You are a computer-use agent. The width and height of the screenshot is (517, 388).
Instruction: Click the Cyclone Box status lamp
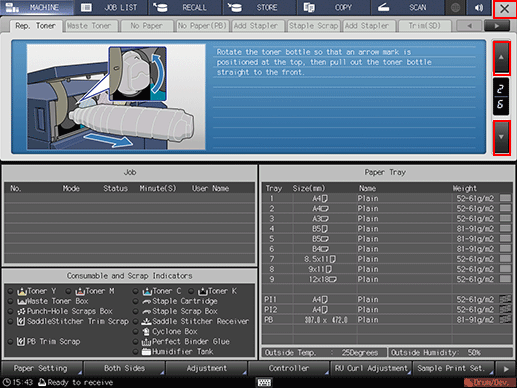135,332
